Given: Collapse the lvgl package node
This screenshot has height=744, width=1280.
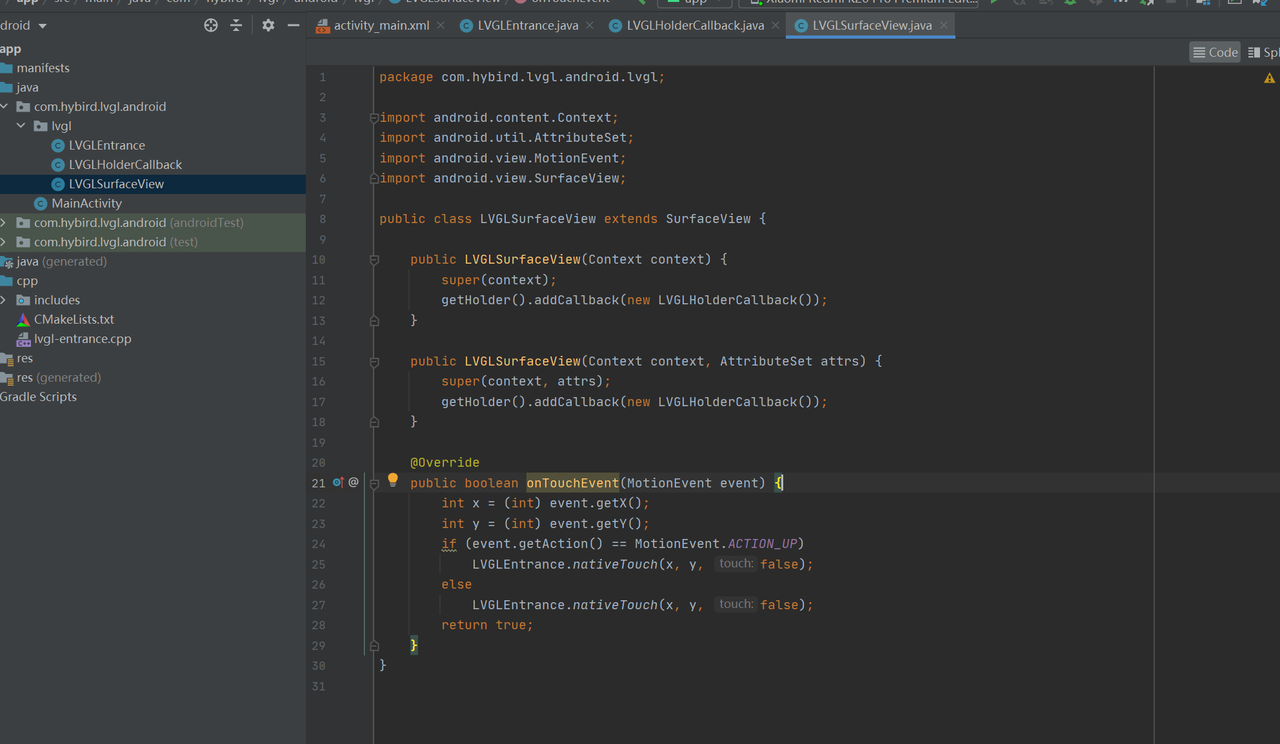Looking at the screenshot, I should [x=22, y=126].
